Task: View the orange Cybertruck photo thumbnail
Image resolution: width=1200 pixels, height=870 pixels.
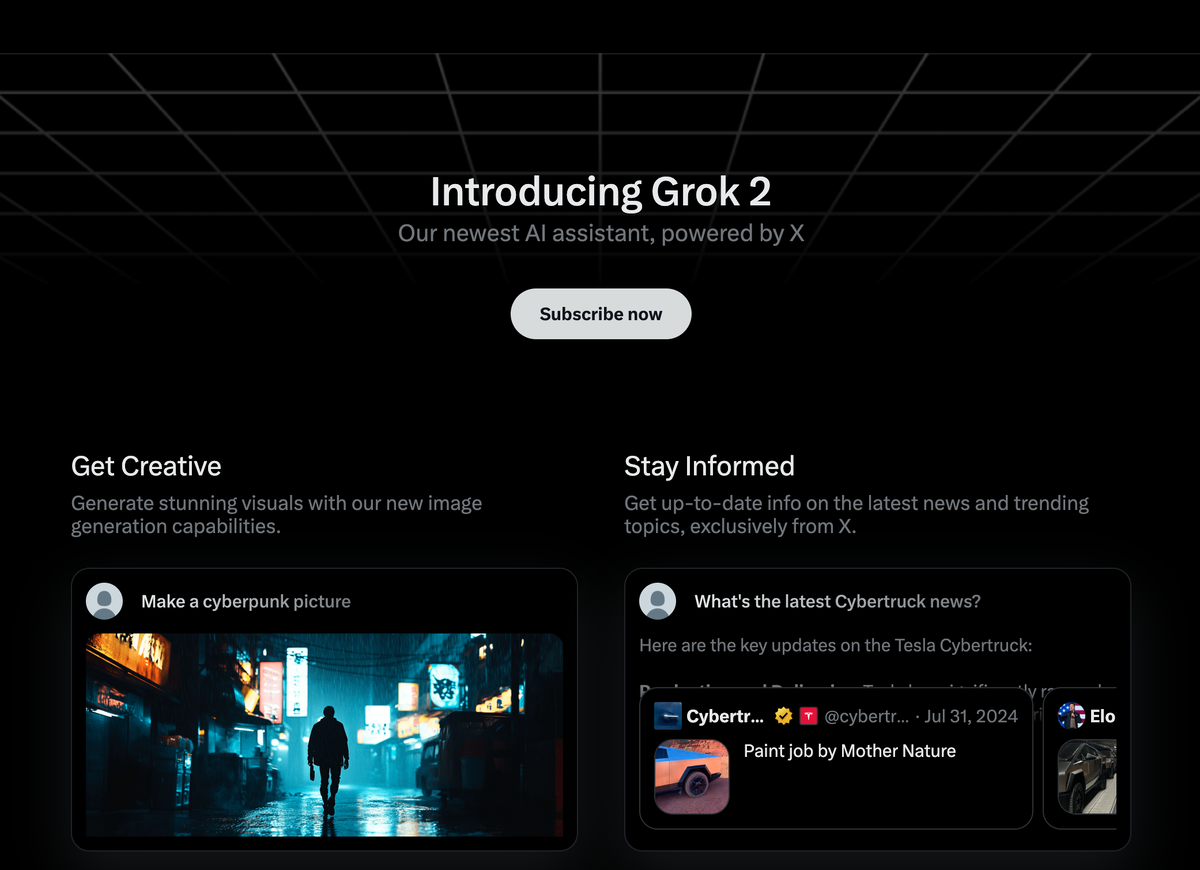Action: 692,777
